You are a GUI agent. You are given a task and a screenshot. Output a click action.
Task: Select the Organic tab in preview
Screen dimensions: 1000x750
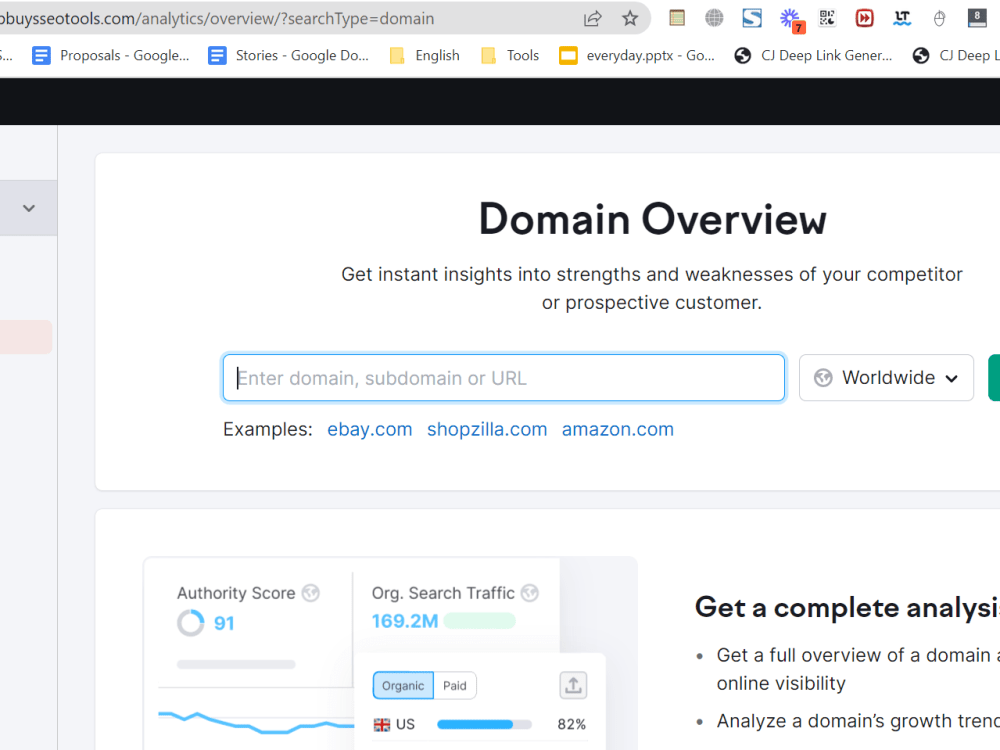[x=403, y=686]
